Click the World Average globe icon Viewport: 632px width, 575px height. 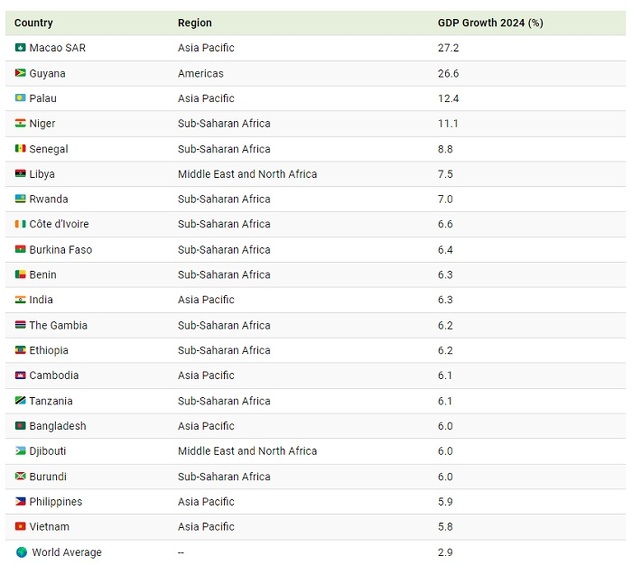coord(21,552)
